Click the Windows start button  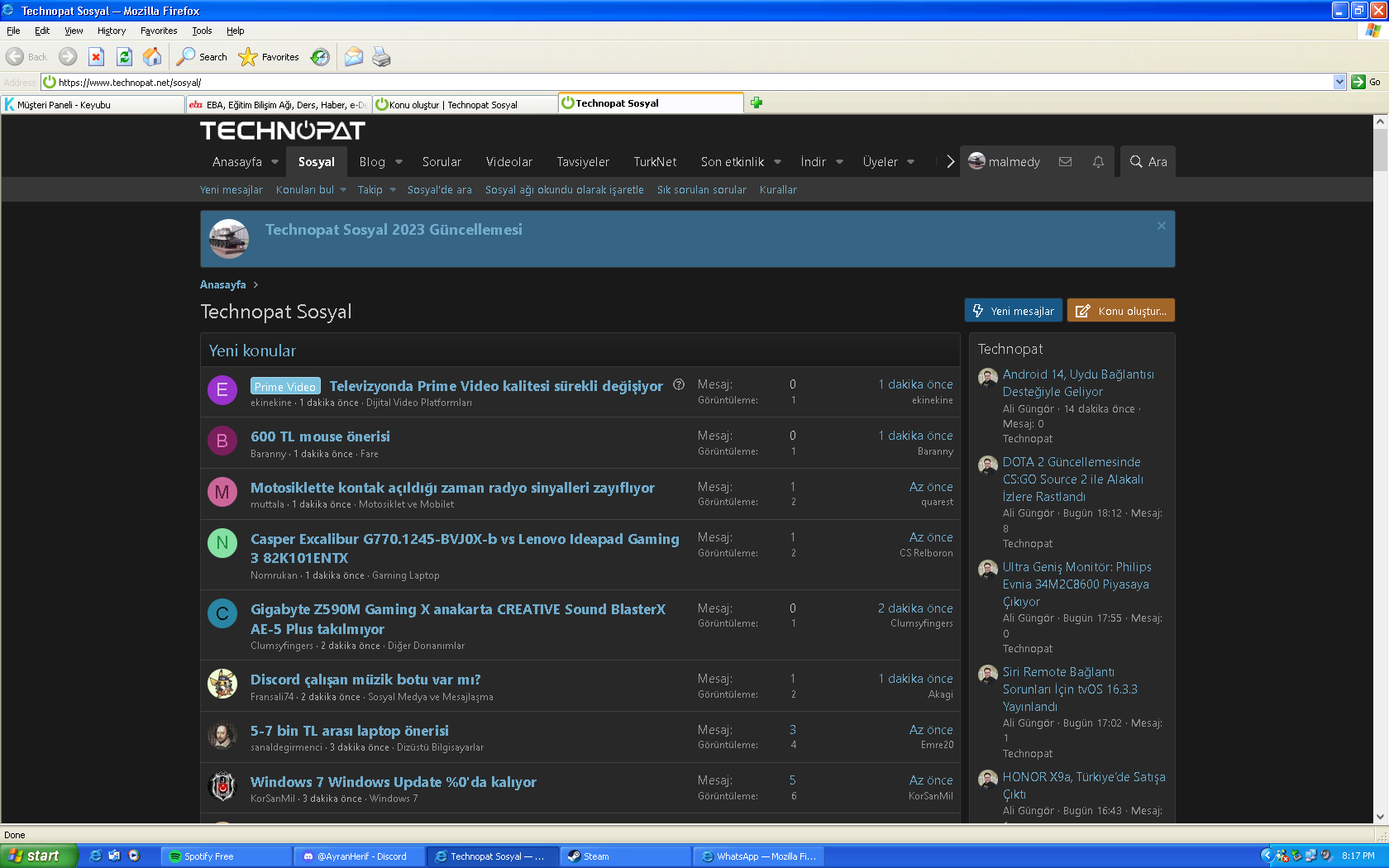pyautogui.click(x=38, y=856)
